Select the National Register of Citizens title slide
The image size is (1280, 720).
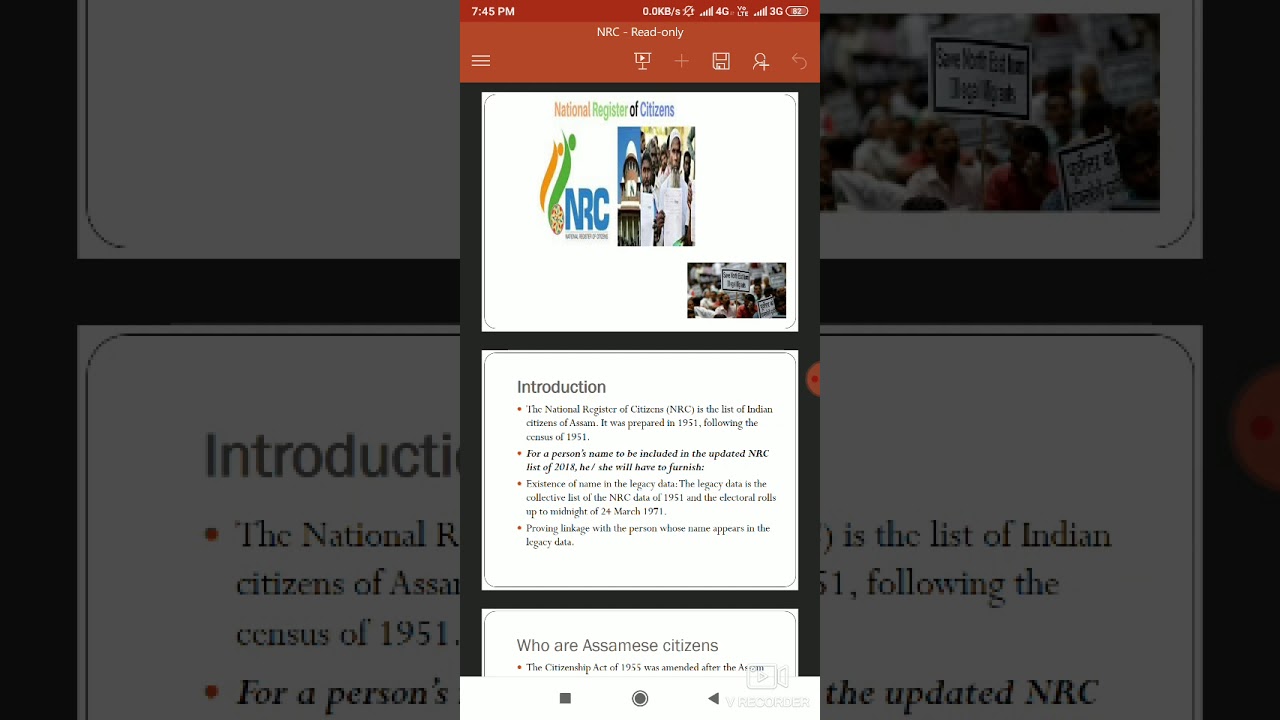tap(640, 212)
